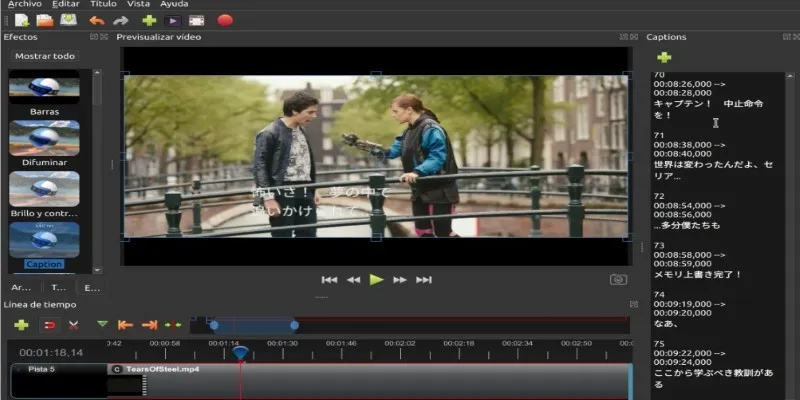The image size is (800, 400).
Task: Take a snapshot of the current frame
Action: [x=618, y=280]
